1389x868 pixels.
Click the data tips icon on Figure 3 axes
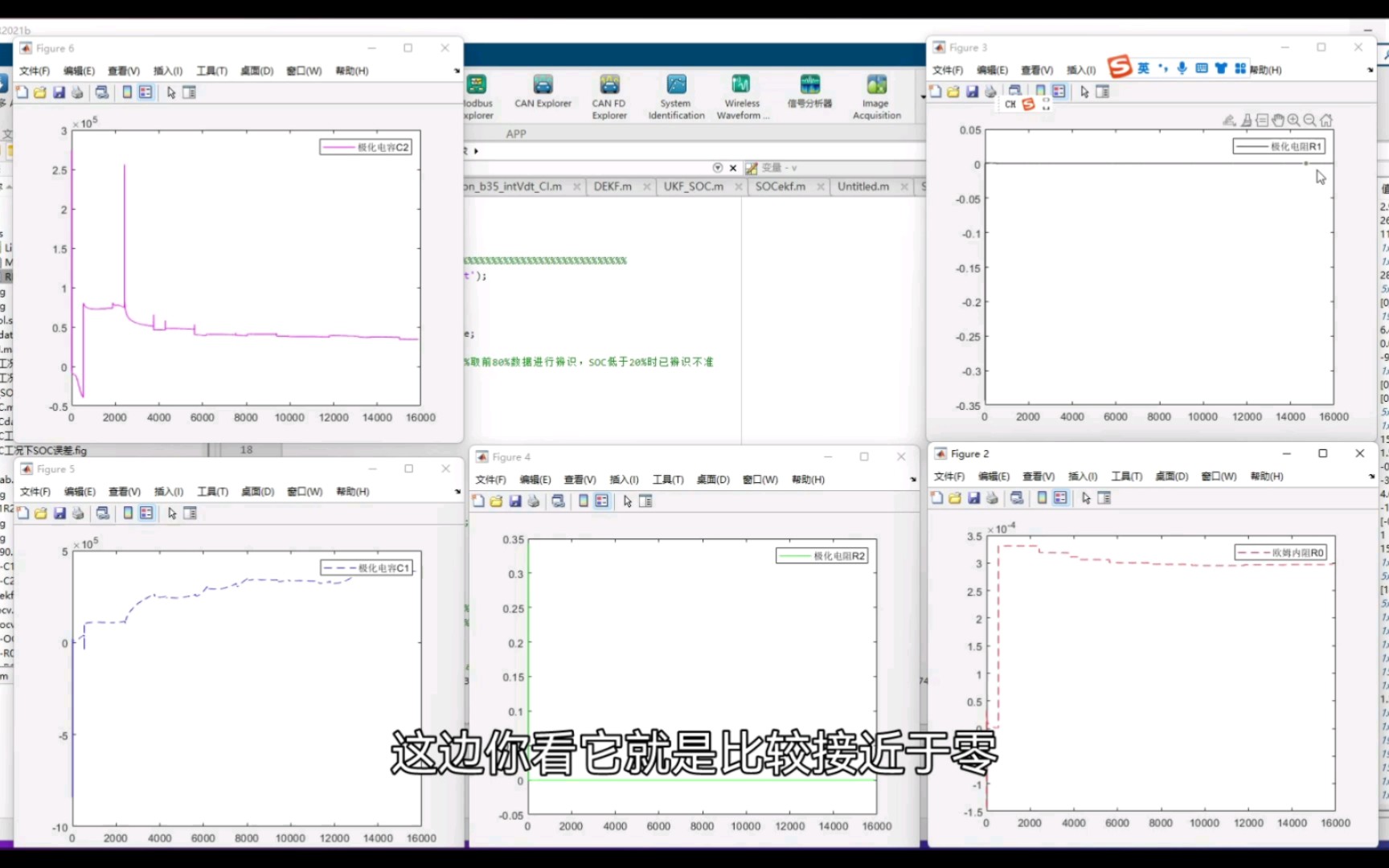(1262, 121)
